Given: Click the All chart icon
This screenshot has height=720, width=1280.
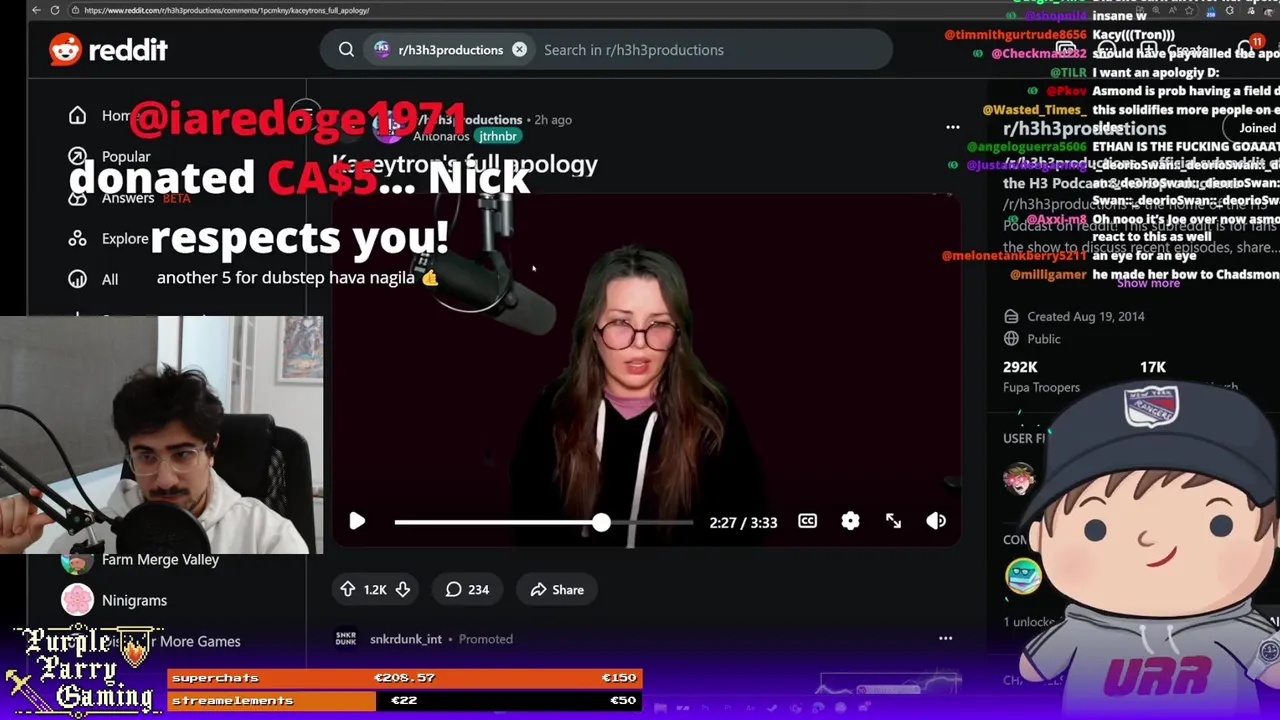Looking at the screenshot, I should tap(77, 279).
